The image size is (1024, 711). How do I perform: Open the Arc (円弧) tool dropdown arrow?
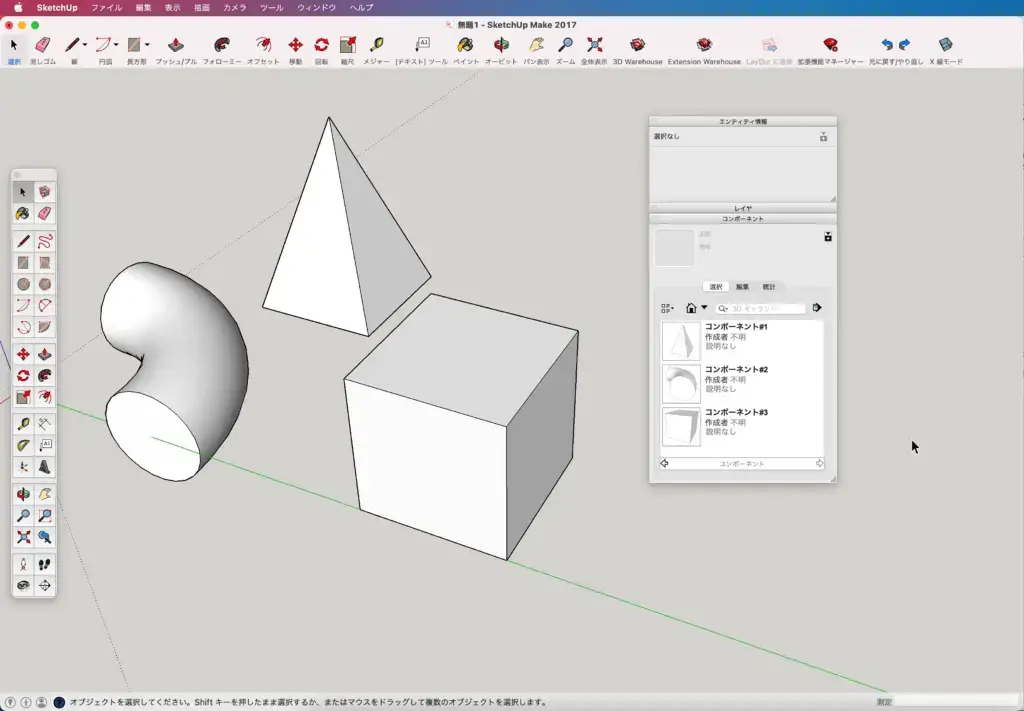(x=116, y=45)
